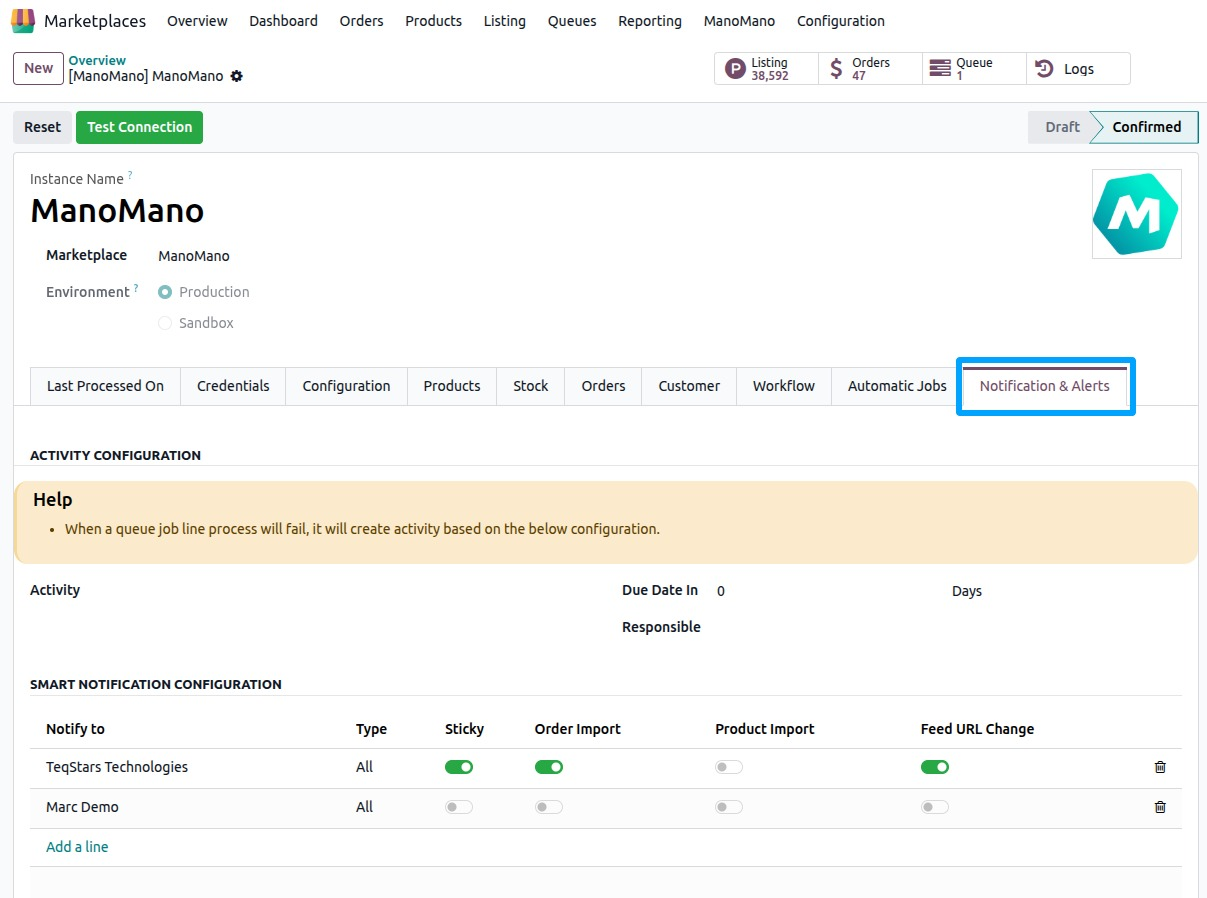This screenshot has width=1207, height=898.
Task: Toggle Product Import for TeqStars Technologies
Action: pos(729,767)
